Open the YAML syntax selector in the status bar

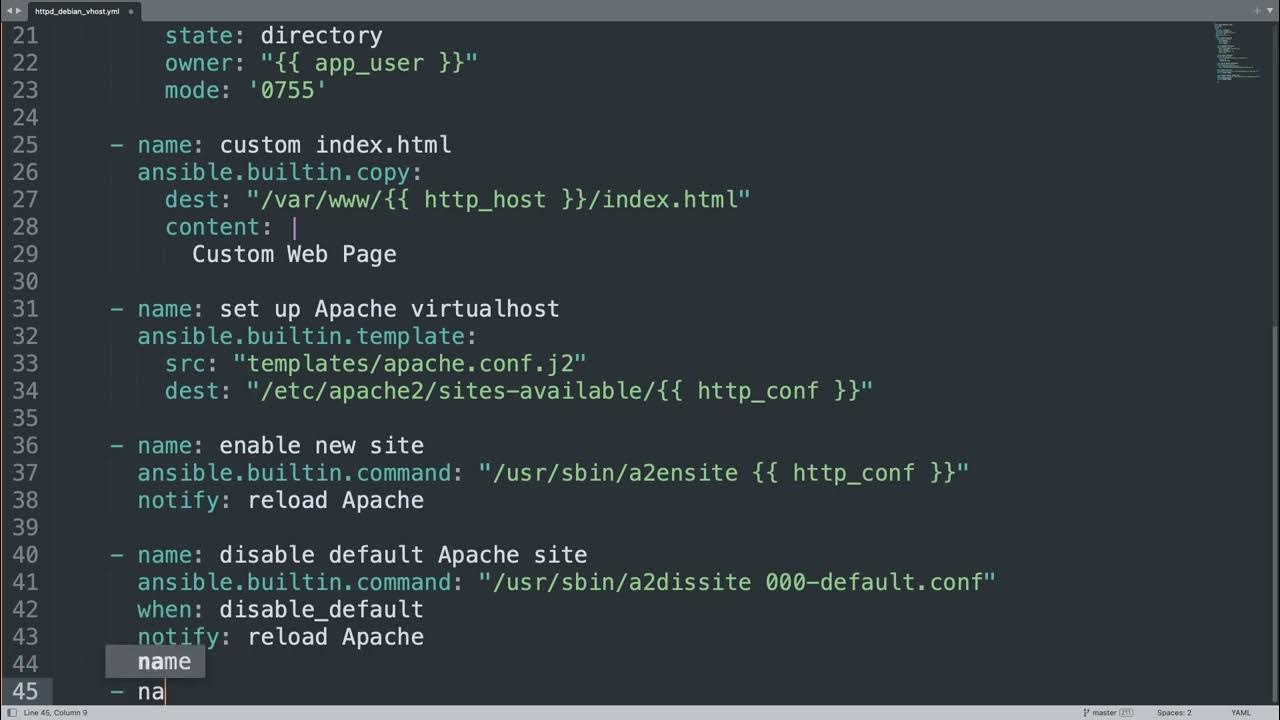(x=1240, y=712)
